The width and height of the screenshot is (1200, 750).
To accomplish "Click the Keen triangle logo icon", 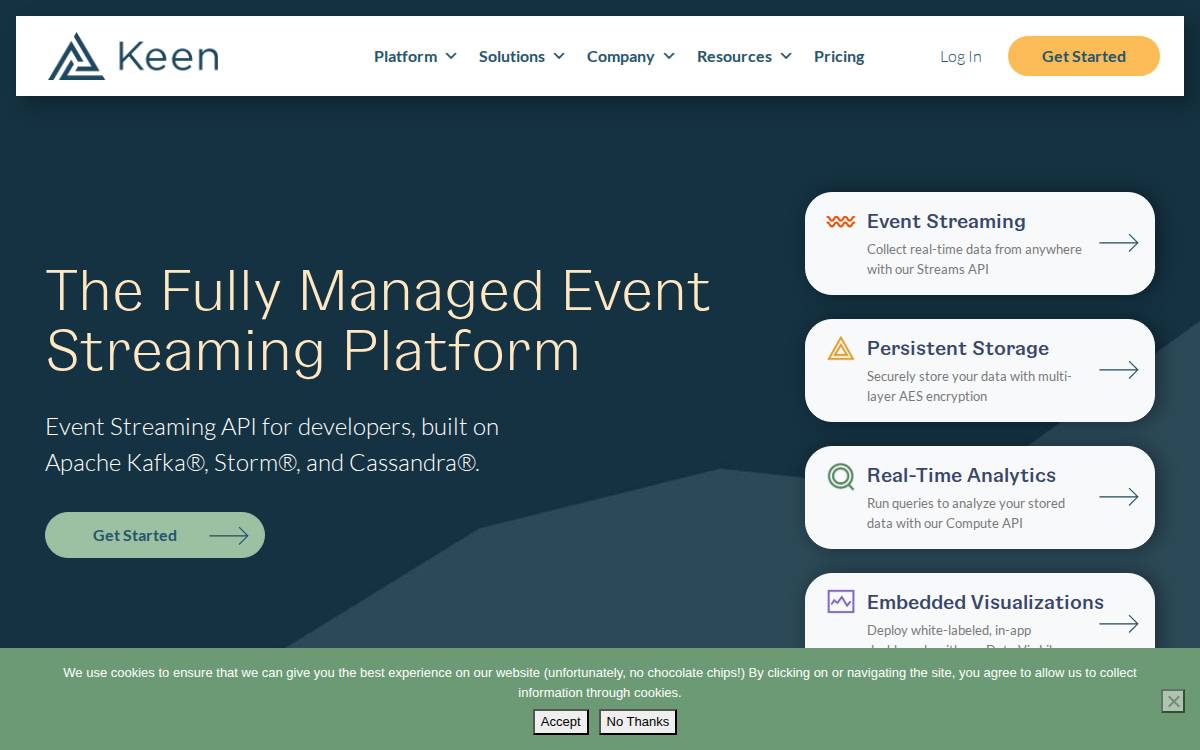I will point(76,56).
